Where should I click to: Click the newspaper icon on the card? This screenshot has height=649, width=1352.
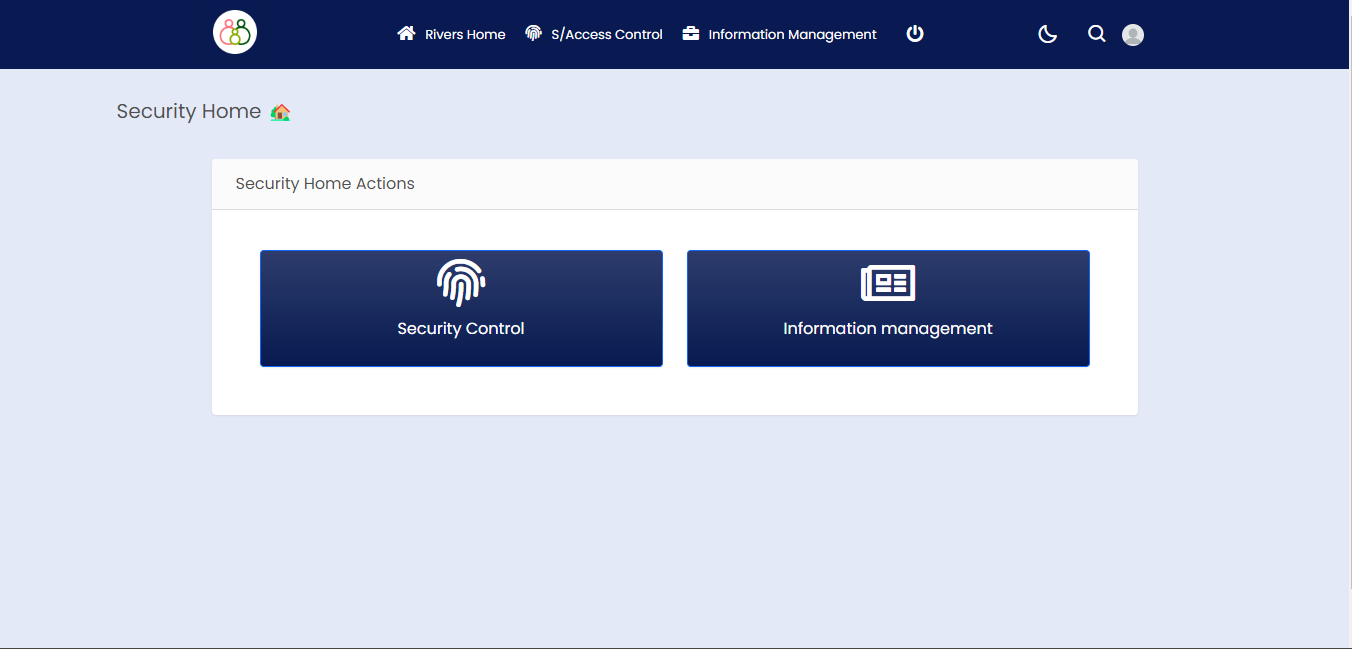888,284
